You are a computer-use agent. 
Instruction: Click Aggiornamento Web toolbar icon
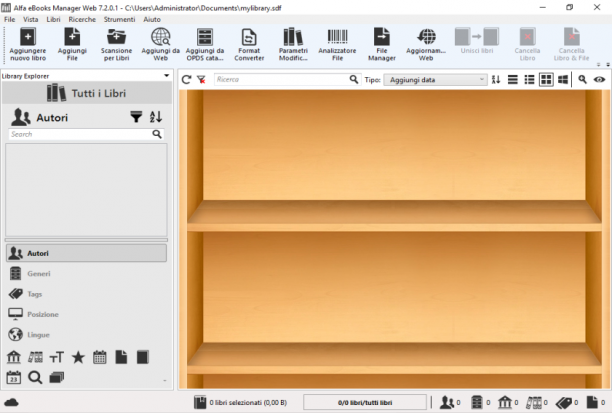coord(426,44)
